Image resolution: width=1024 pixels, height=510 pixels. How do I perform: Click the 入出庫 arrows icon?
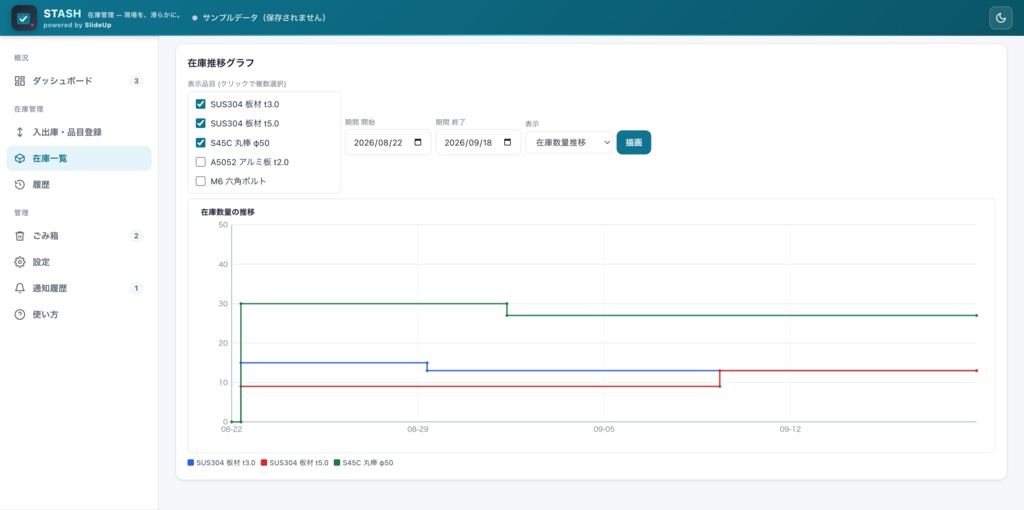(x=20, y=132)
